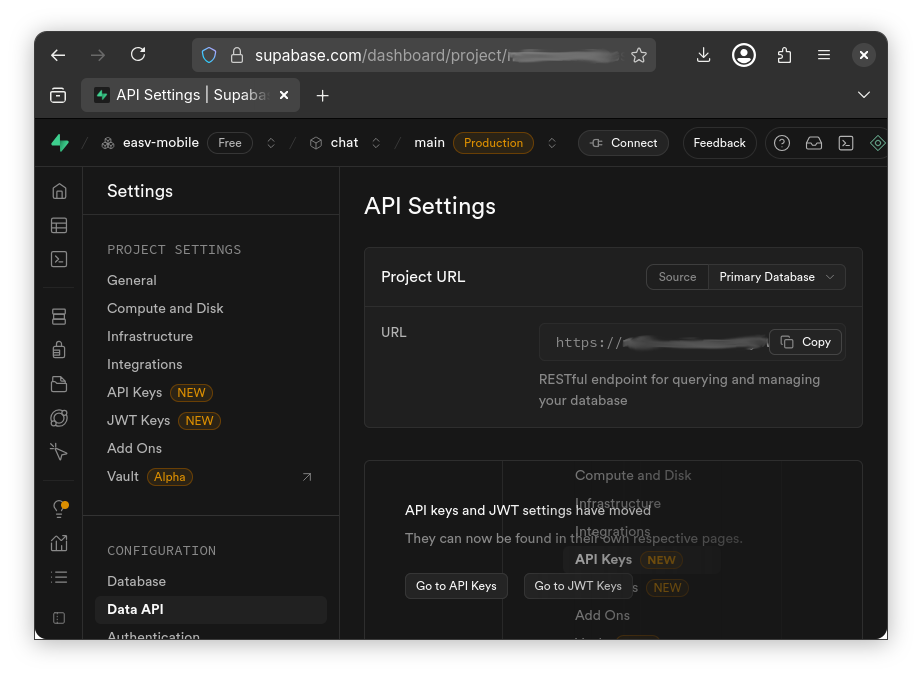Go back with the browser back arrow
This screenshot has width=922, height=677.
tap(58, 55)
